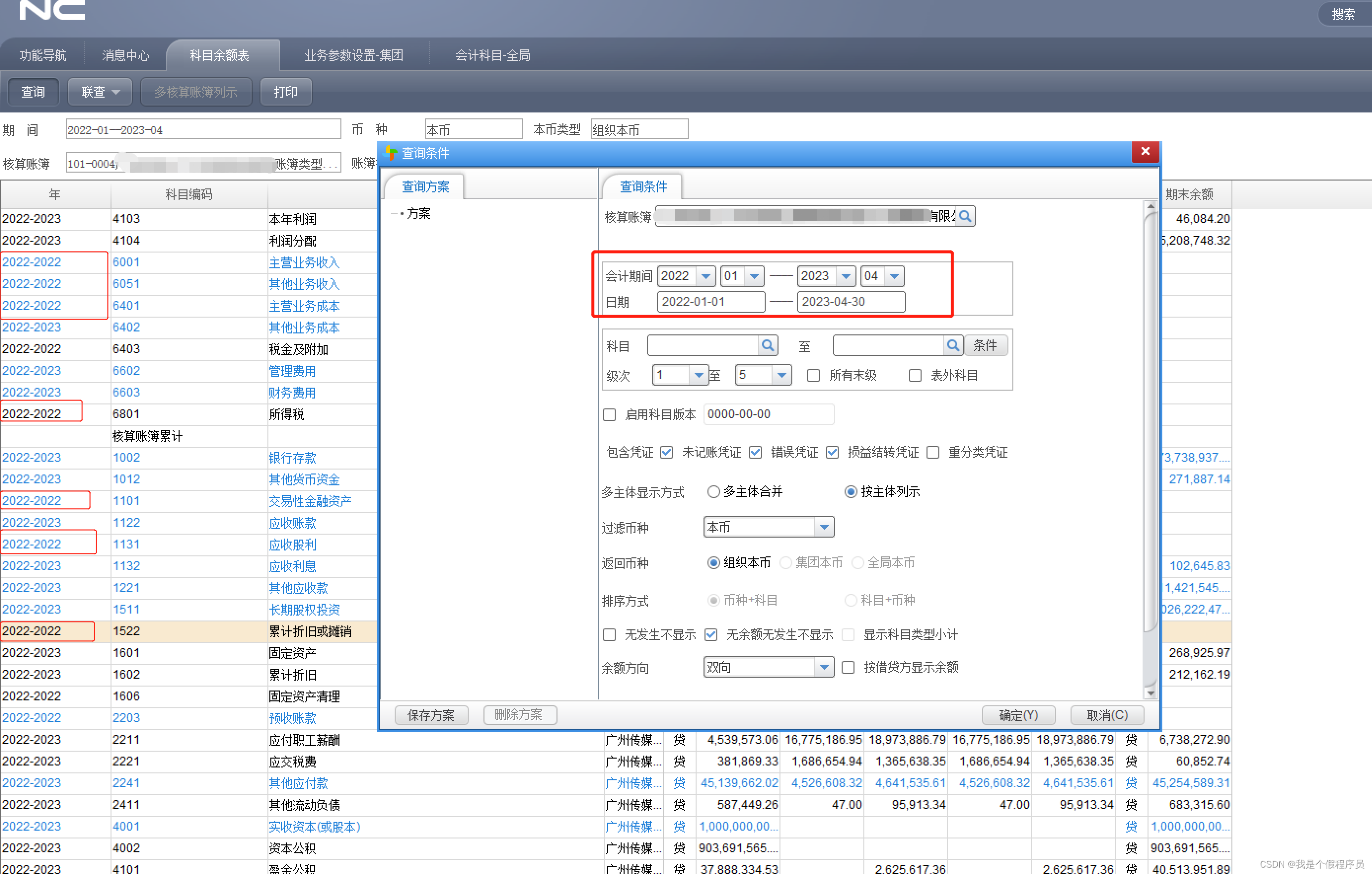Check 无发生不显示 checkbox
The image size is (1372, 874).
click(x=609, y=635)
